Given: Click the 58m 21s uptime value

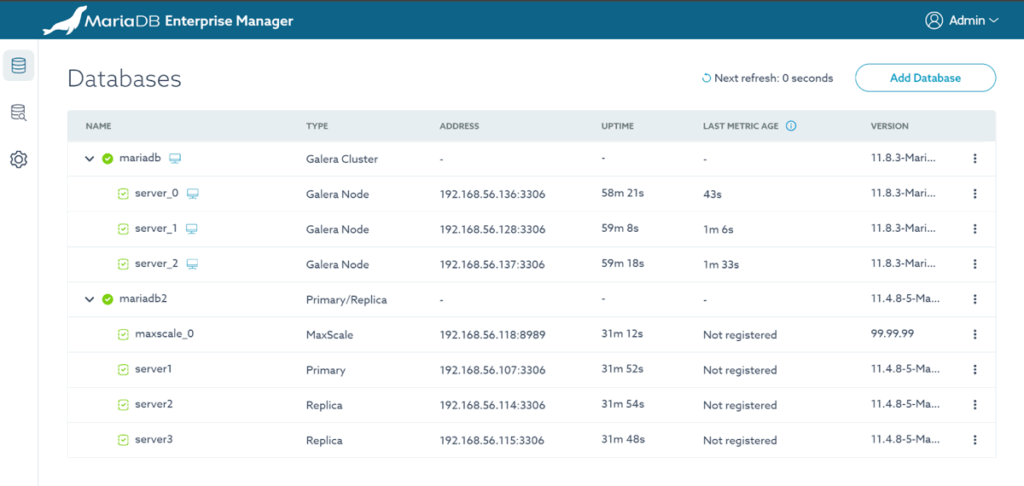Looking at the screenshot, I should pyautogui.click(x=622, y=193).
